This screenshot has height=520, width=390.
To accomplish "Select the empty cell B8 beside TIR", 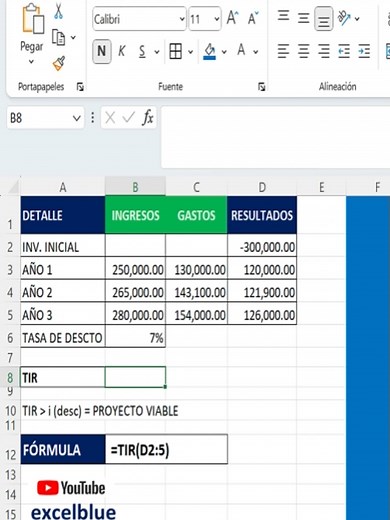I will coord(135,377).
